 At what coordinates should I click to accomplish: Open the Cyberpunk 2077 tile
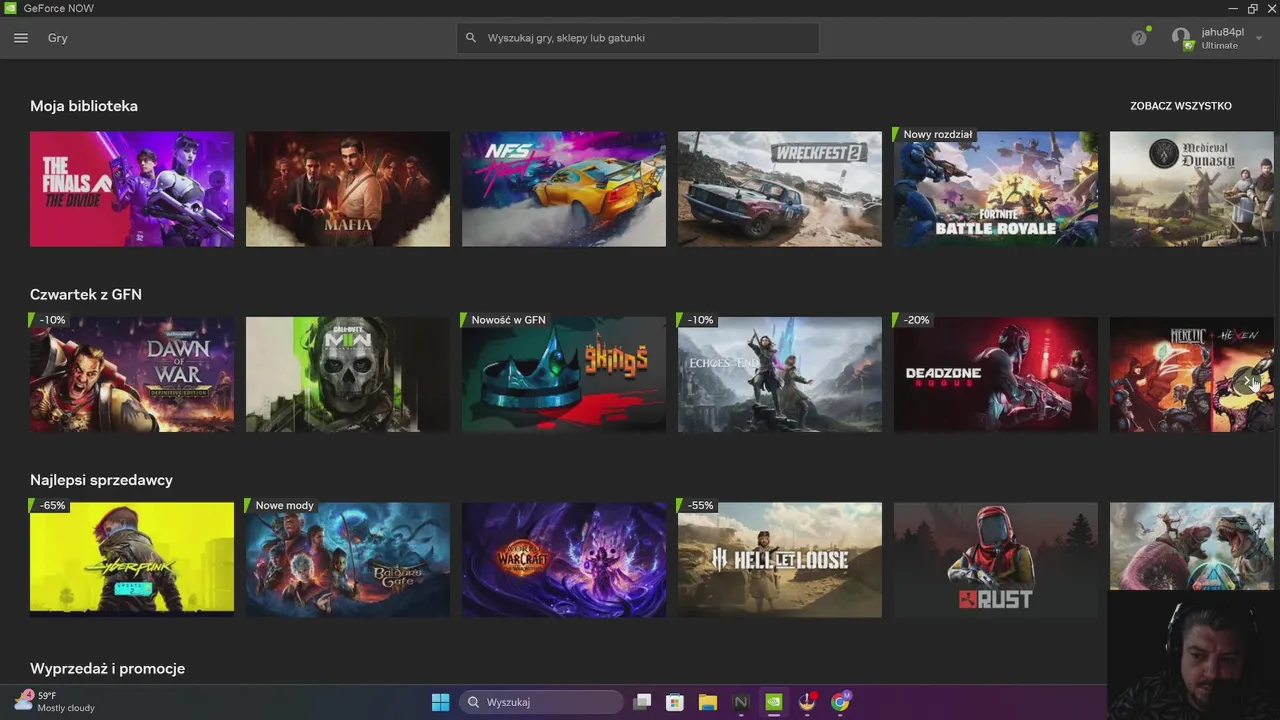(x=132, y=560)
